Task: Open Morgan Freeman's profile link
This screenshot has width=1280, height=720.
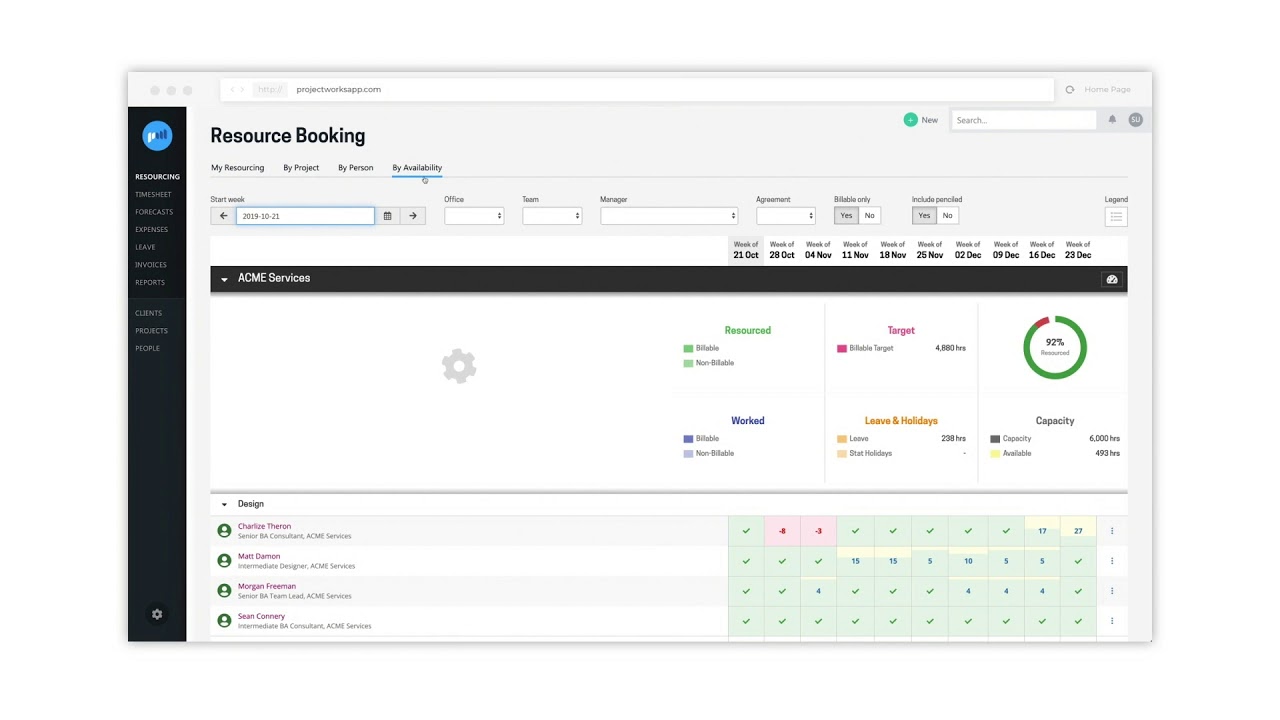Action: [267, 586]
